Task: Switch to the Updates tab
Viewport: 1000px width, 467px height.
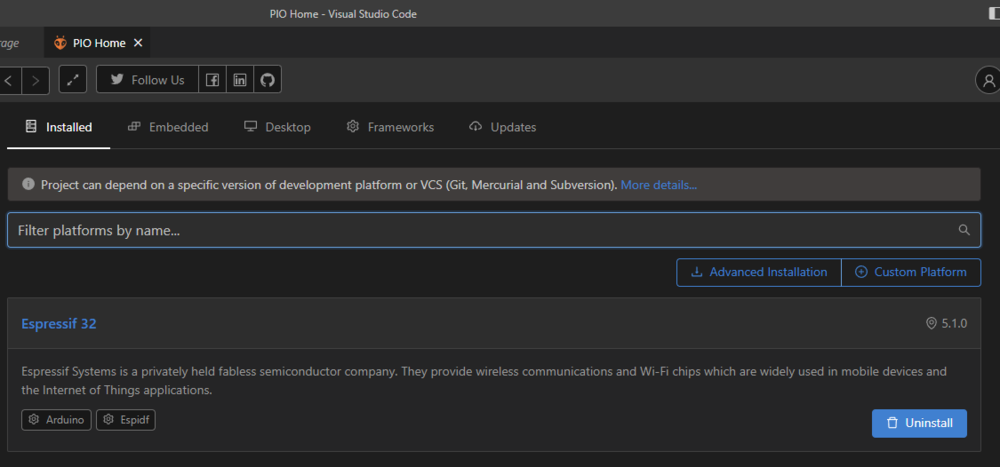Action: click(x=503, y=127)
